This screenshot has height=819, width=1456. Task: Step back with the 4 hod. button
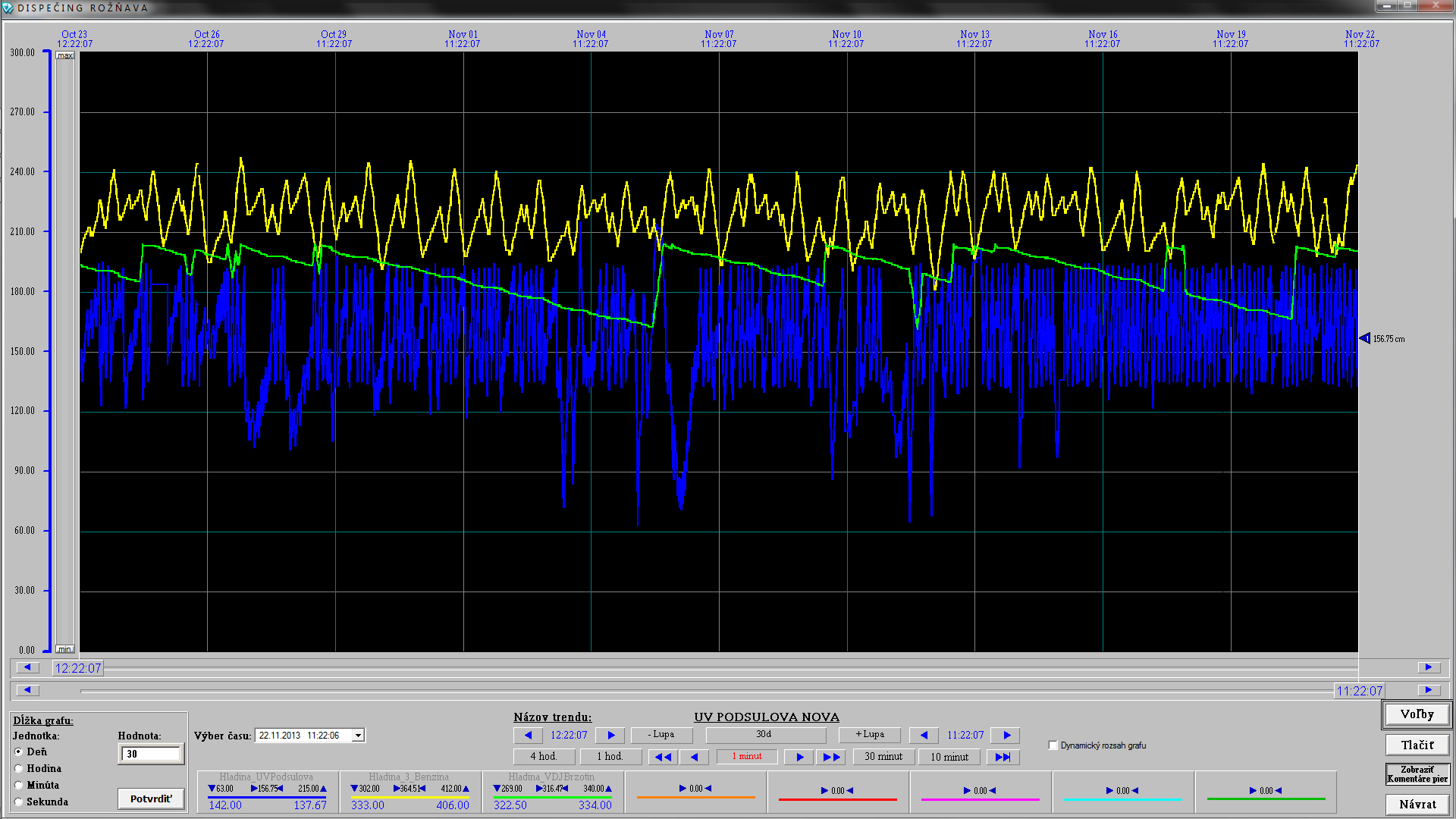point(544,757)
